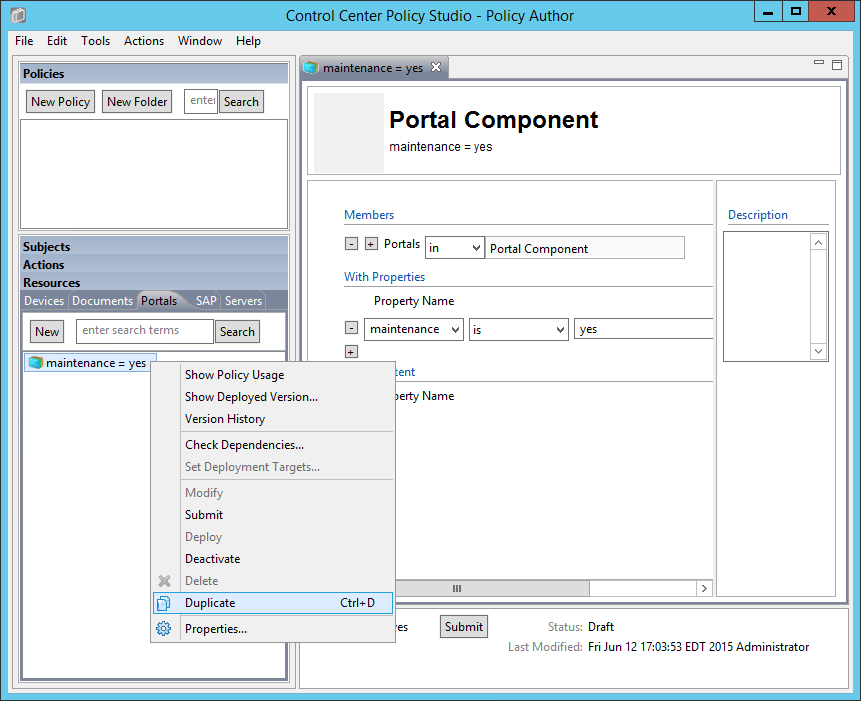The image size is (861, 701).
Task: Open Version History from context menu
Action: click(x=273, y=419)
